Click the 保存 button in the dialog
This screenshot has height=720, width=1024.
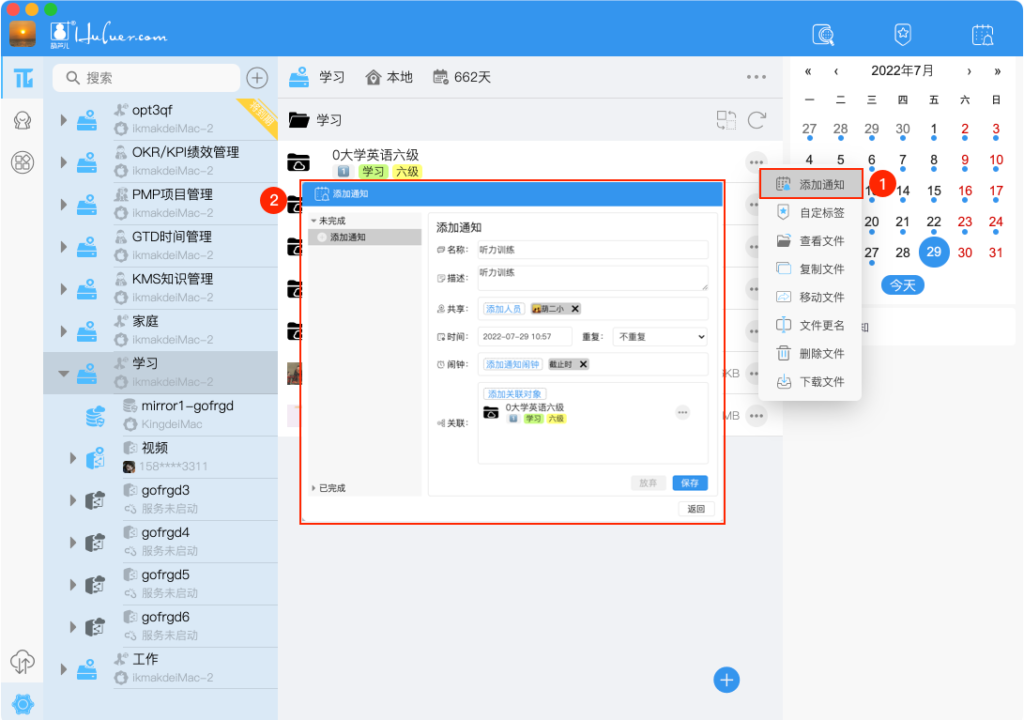click(x=690, y=483)
